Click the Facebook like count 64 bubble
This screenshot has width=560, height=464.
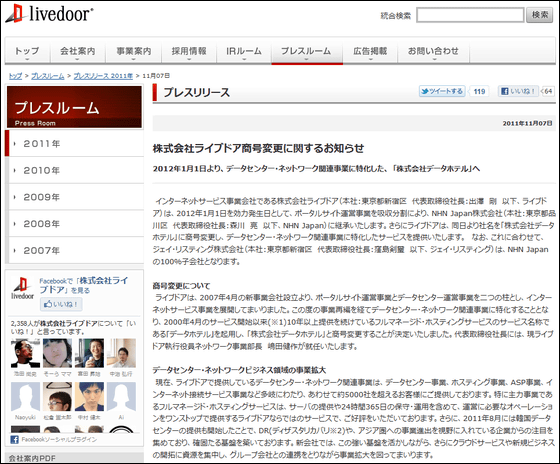pos(548,91)
